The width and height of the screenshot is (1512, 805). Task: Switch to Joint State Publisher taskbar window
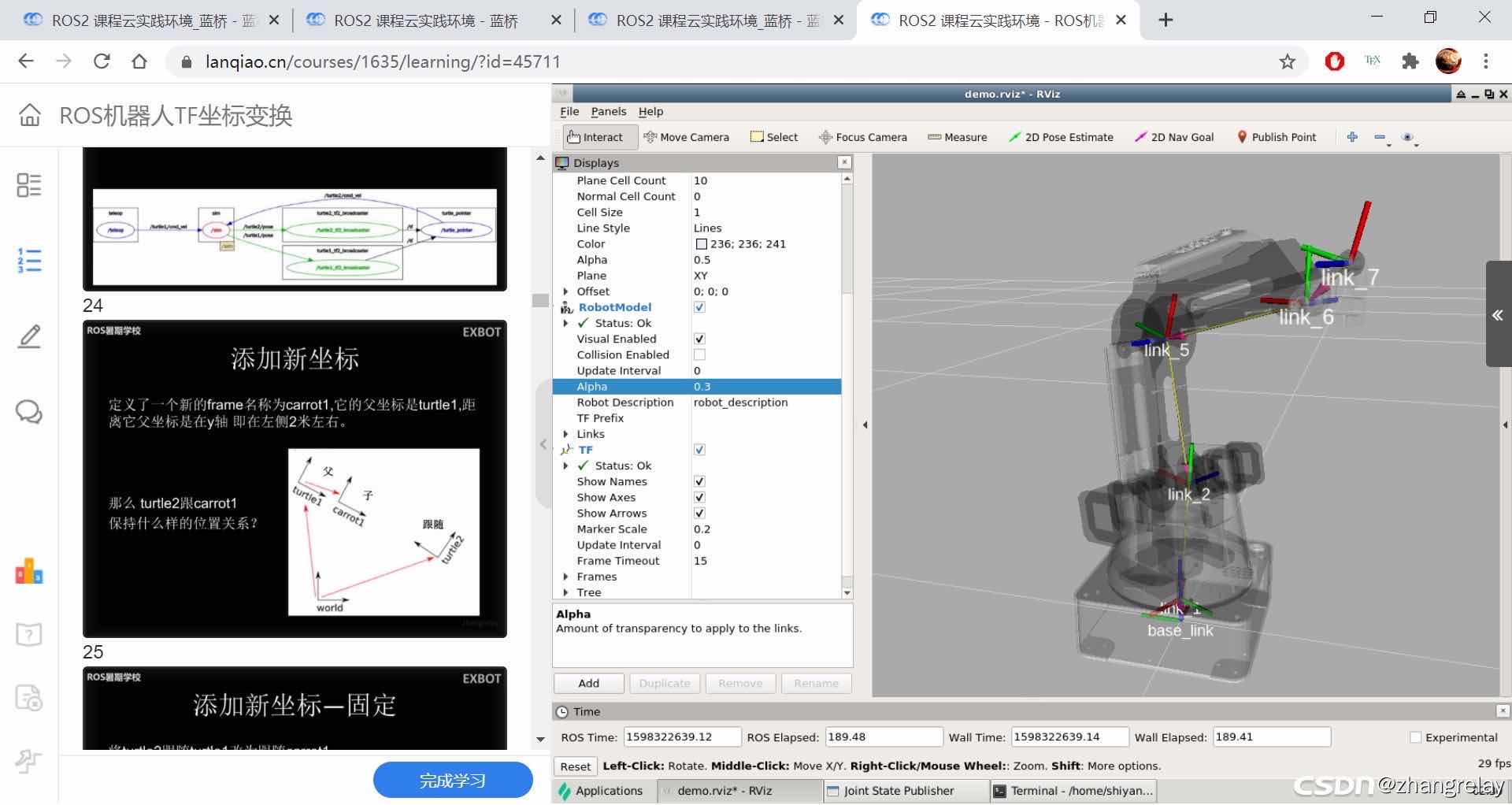coord(905,791)
